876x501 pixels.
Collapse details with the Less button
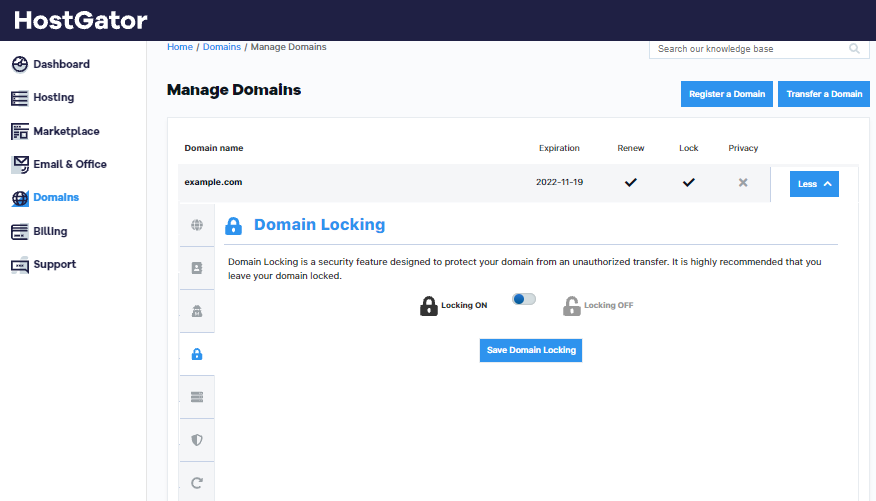coord(814,184)
